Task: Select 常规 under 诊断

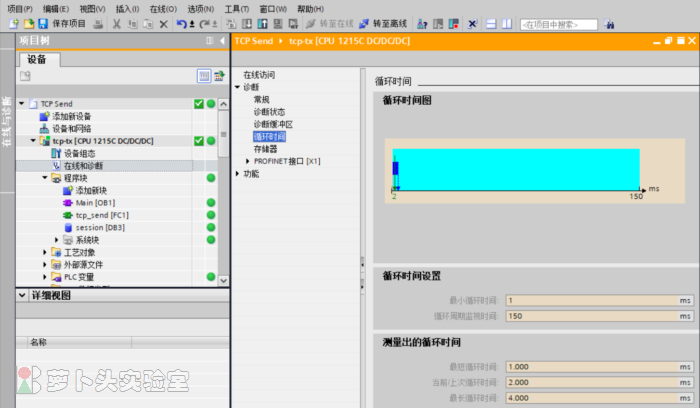Action: [x=262, y=99]
